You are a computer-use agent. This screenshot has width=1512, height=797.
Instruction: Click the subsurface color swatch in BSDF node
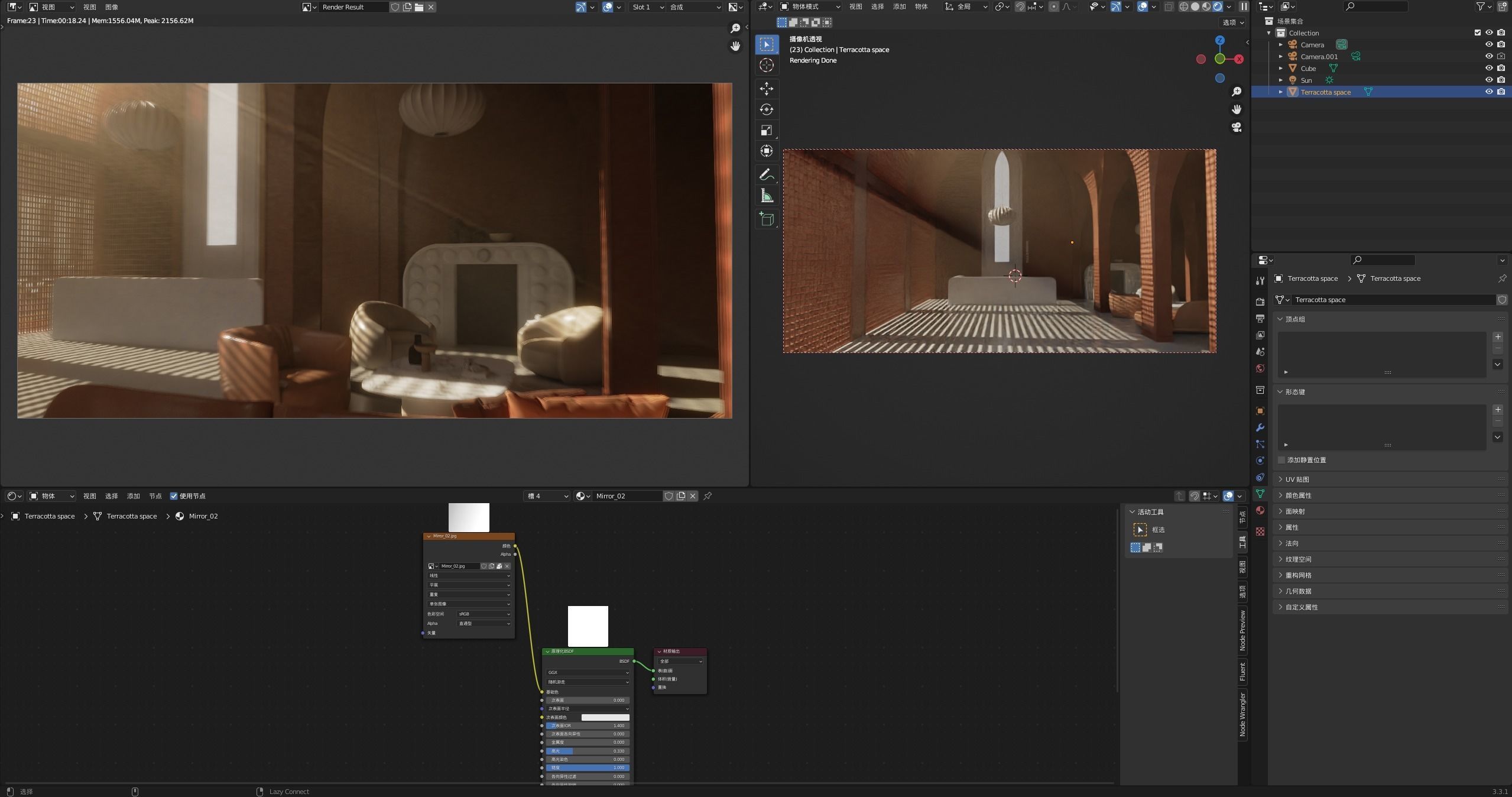605,717
